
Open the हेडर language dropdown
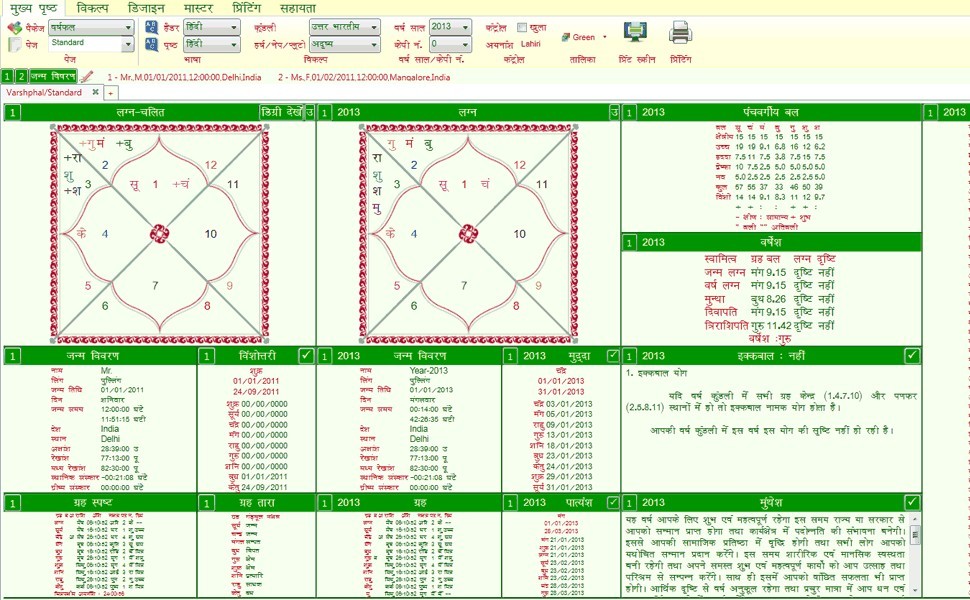tap(212, 27)
